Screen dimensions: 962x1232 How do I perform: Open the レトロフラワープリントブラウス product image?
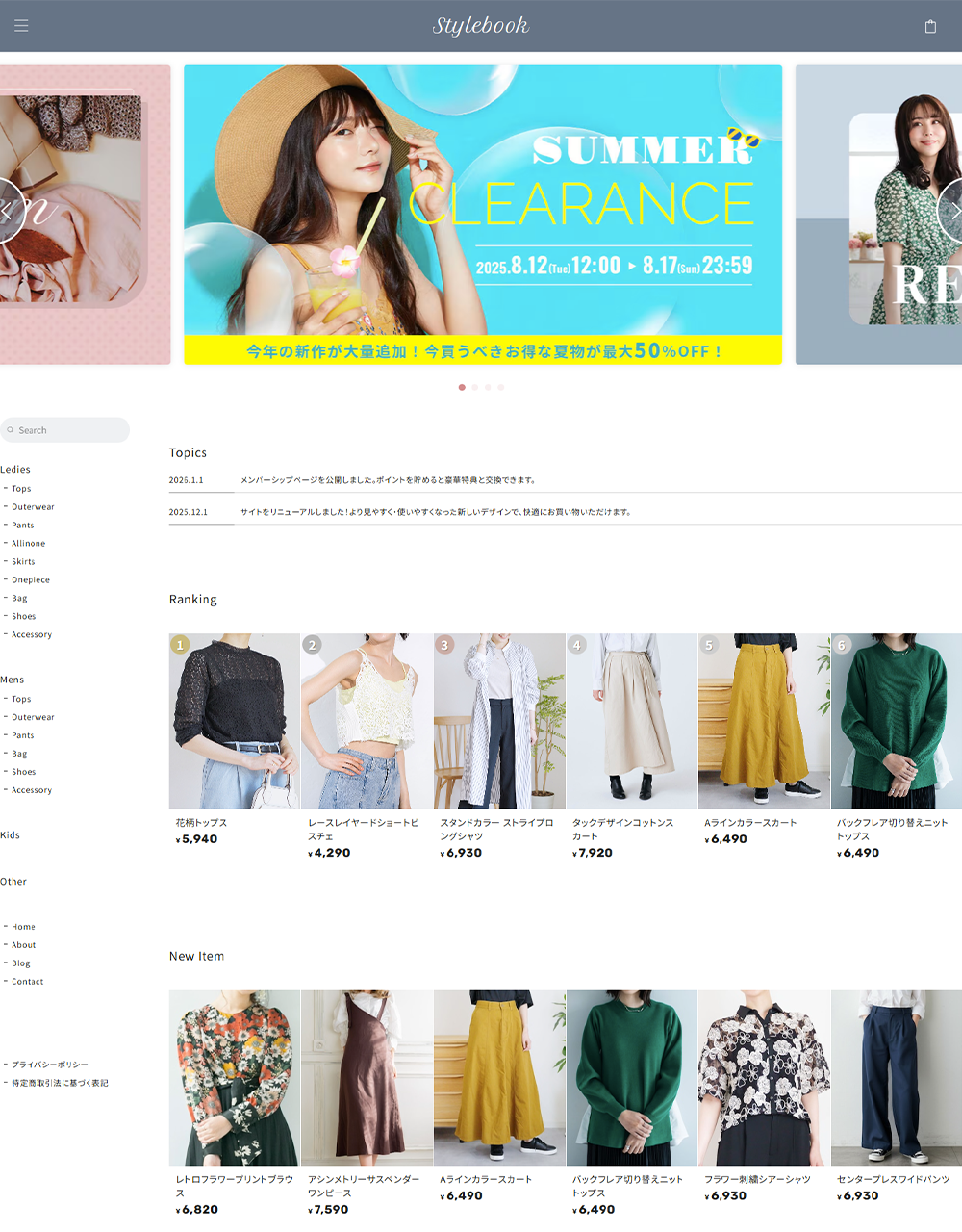(234, 1077)
